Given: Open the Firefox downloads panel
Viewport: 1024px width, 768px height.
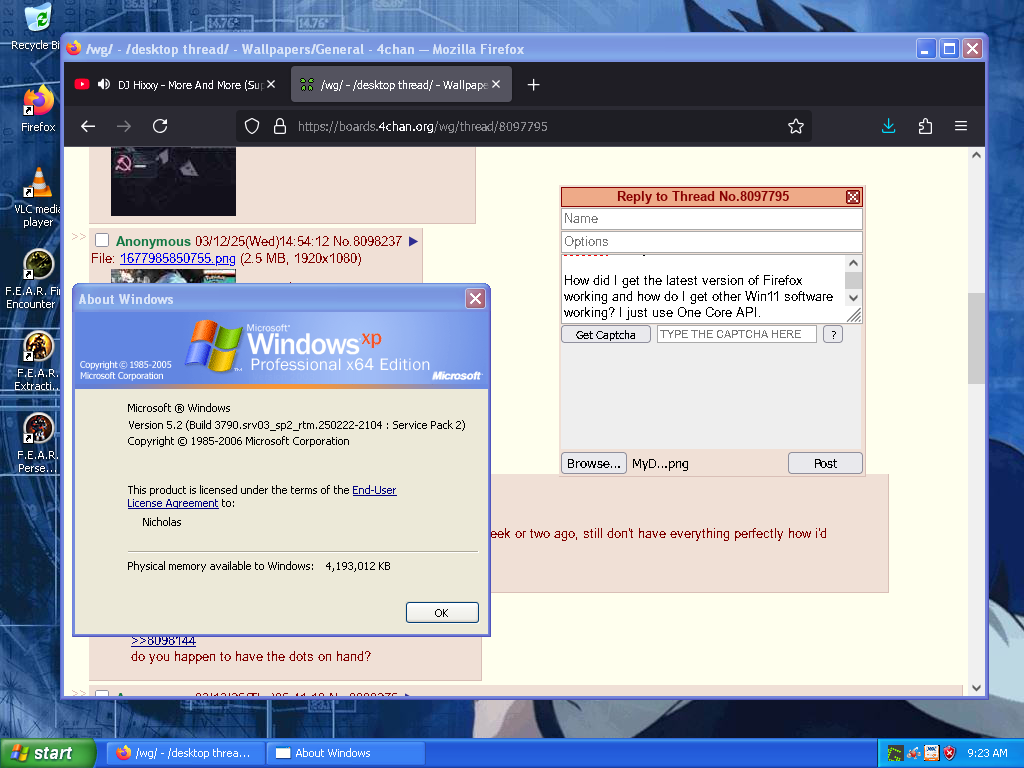Looking at the screenshot, I should pyautogui.click(x=888, y=126).
